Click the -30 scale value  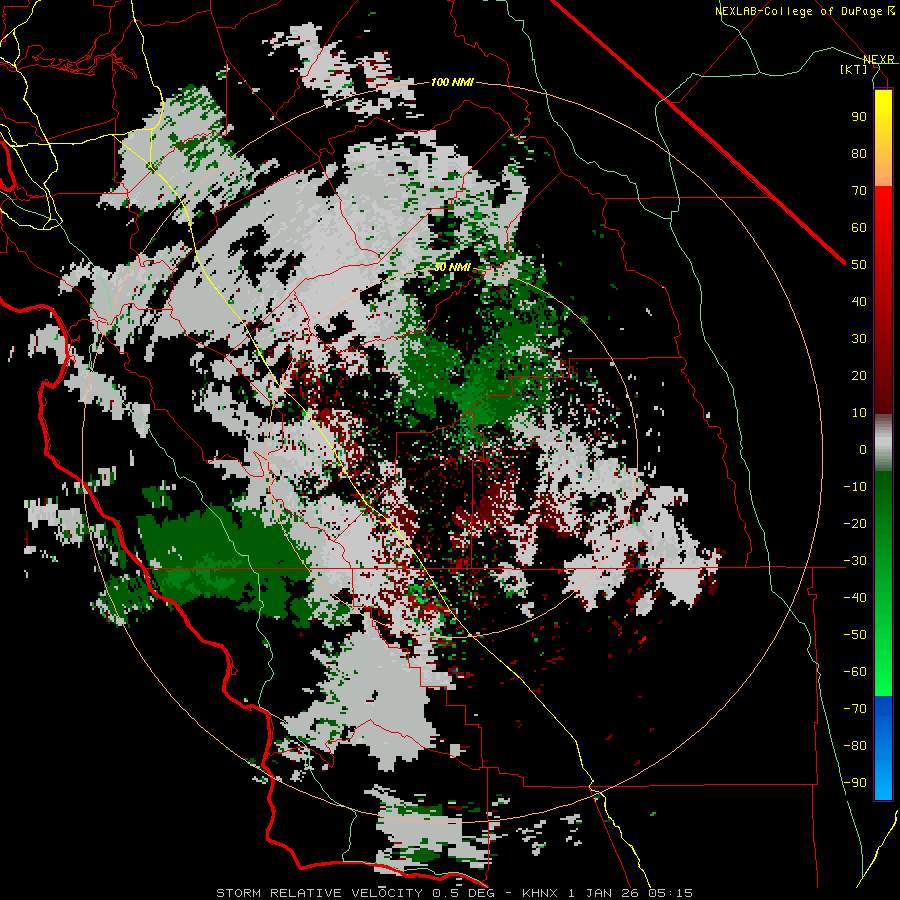[x=855, y=561]
